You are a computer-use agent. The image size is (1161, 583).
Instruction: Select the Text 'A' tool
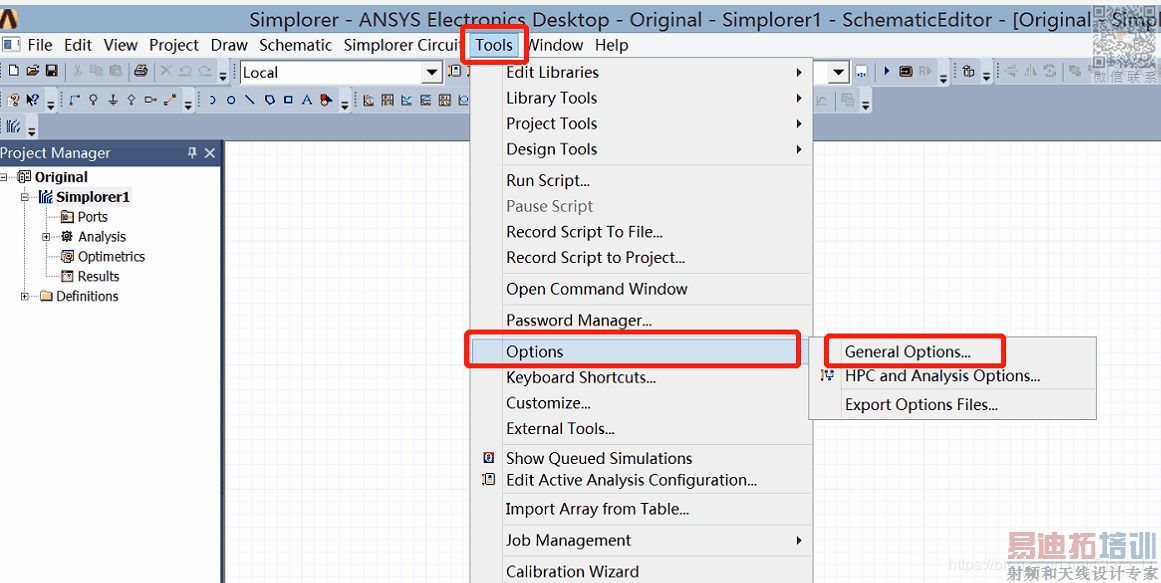tap(307, 100)
